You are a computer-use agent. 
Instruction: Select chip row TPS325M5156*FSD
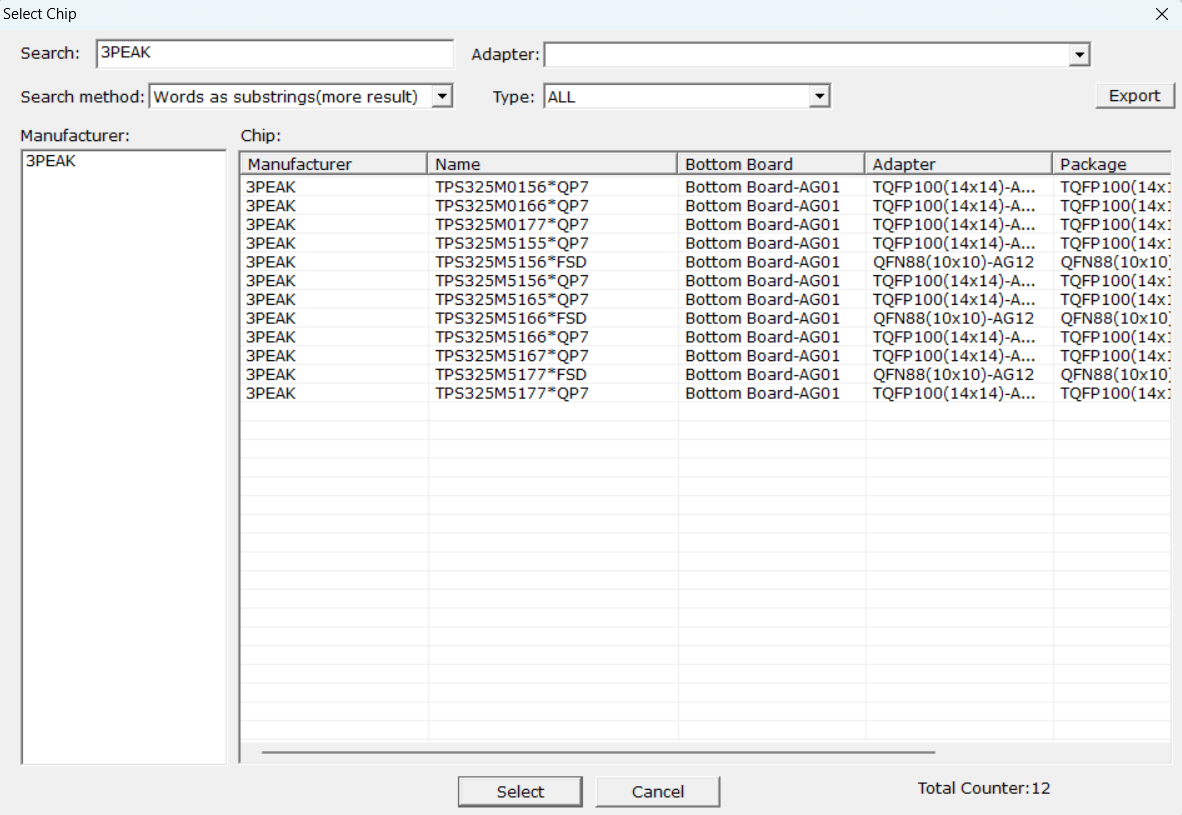(706, 262)
